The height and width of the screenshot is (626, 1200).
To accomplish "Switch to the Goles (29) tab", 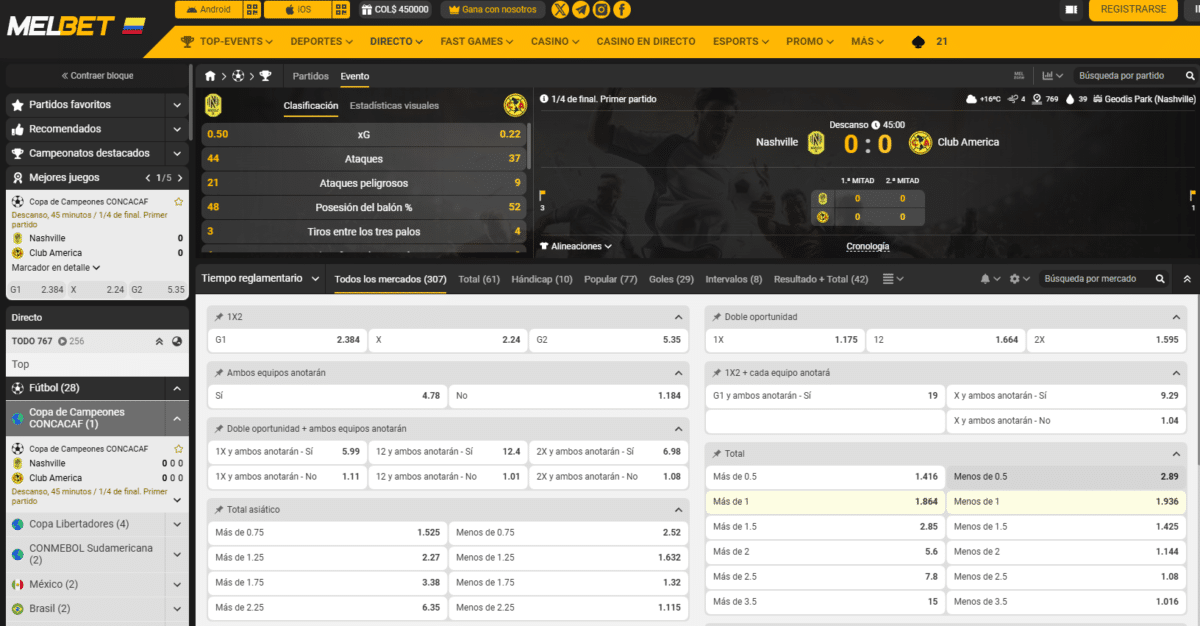I will coord(671,279).
